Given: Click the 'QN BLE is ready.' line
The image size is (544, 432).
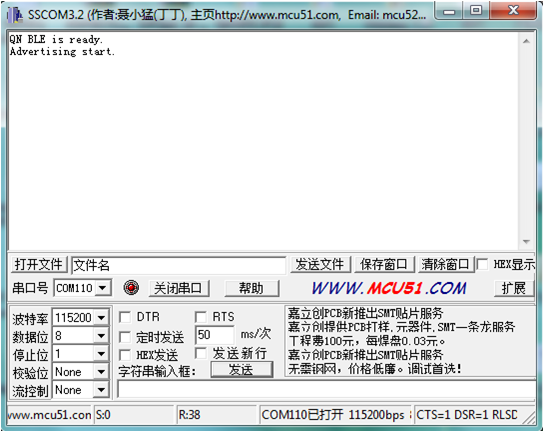Looking at the screenshot, I should click(56, 39).
